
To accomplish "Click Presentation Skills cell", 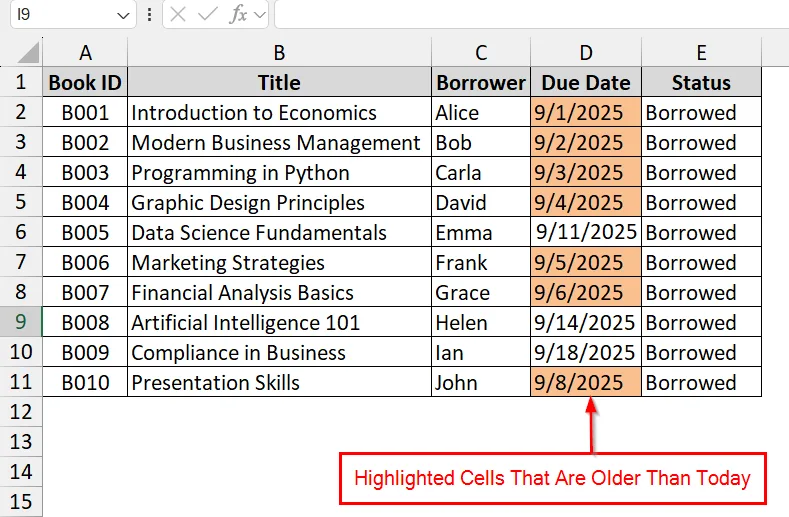I will (279, 382).
